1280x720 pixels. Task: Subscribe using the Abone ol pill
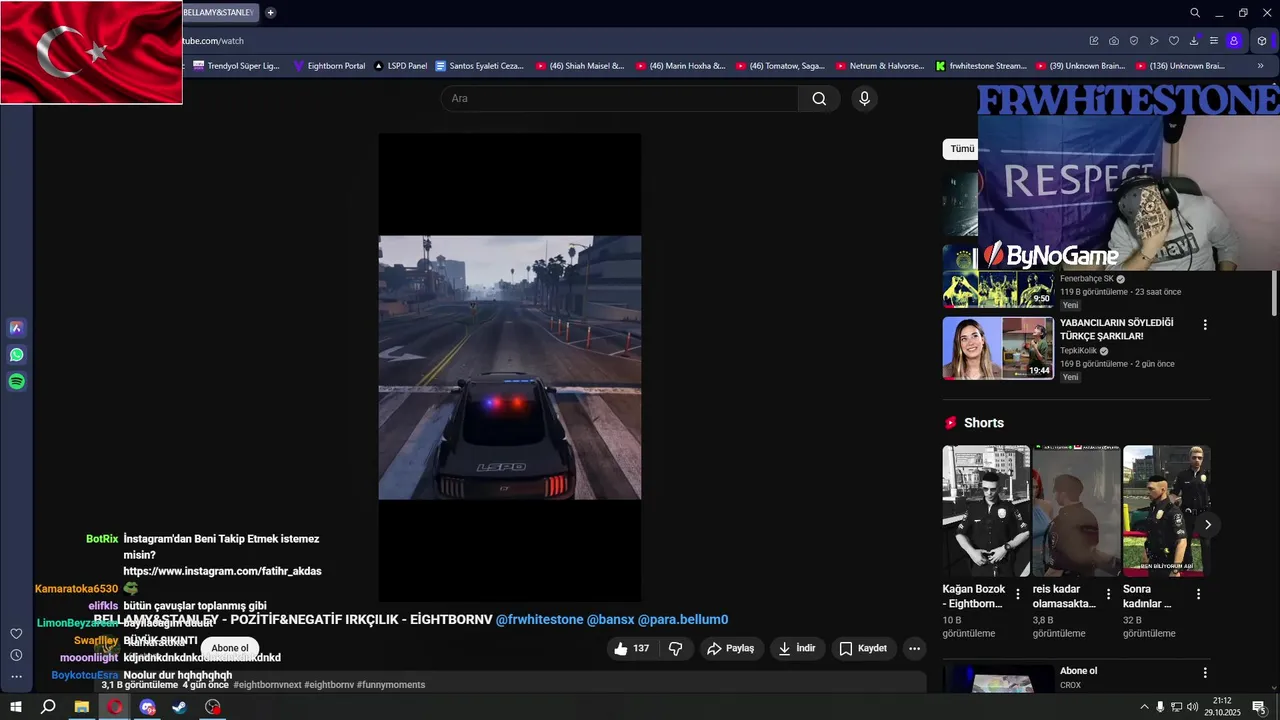[229, 648]
